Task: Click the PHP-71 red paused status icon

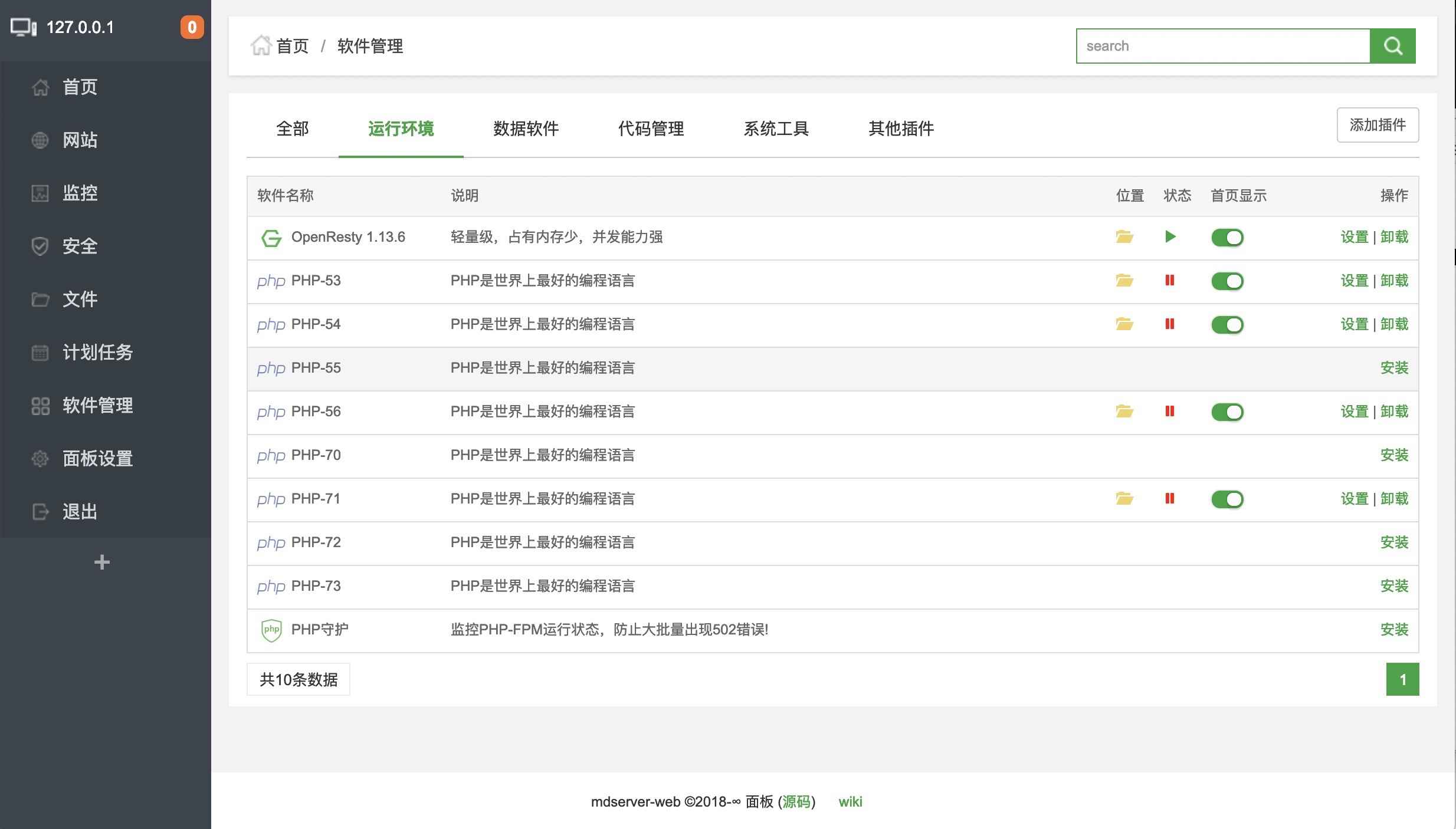Action: pos(1169,499)
